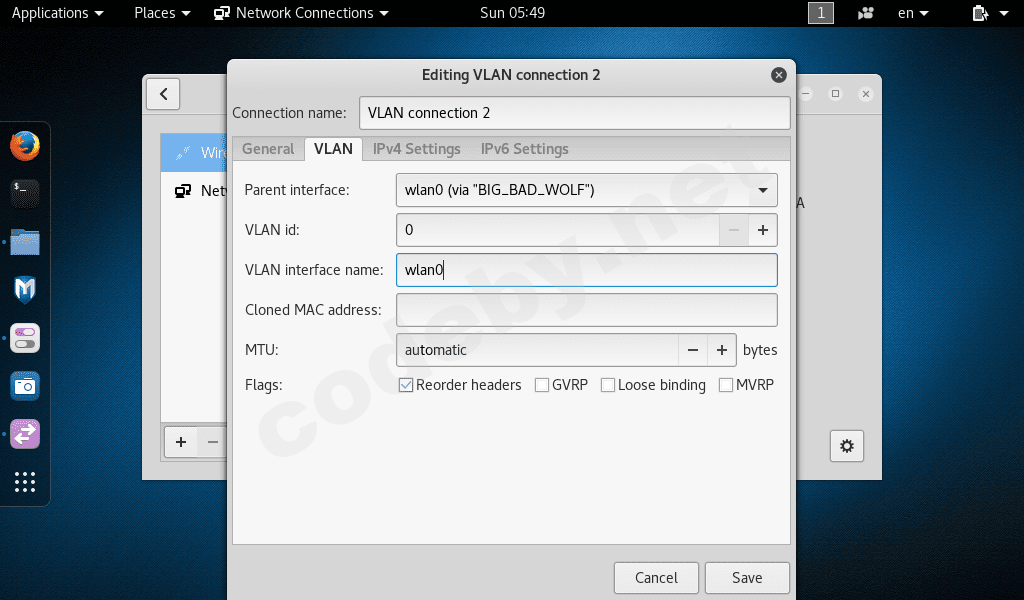Screen dimensions: 1024x600
Task: Maximize the background Network Connections window
Action: [835, 93]
